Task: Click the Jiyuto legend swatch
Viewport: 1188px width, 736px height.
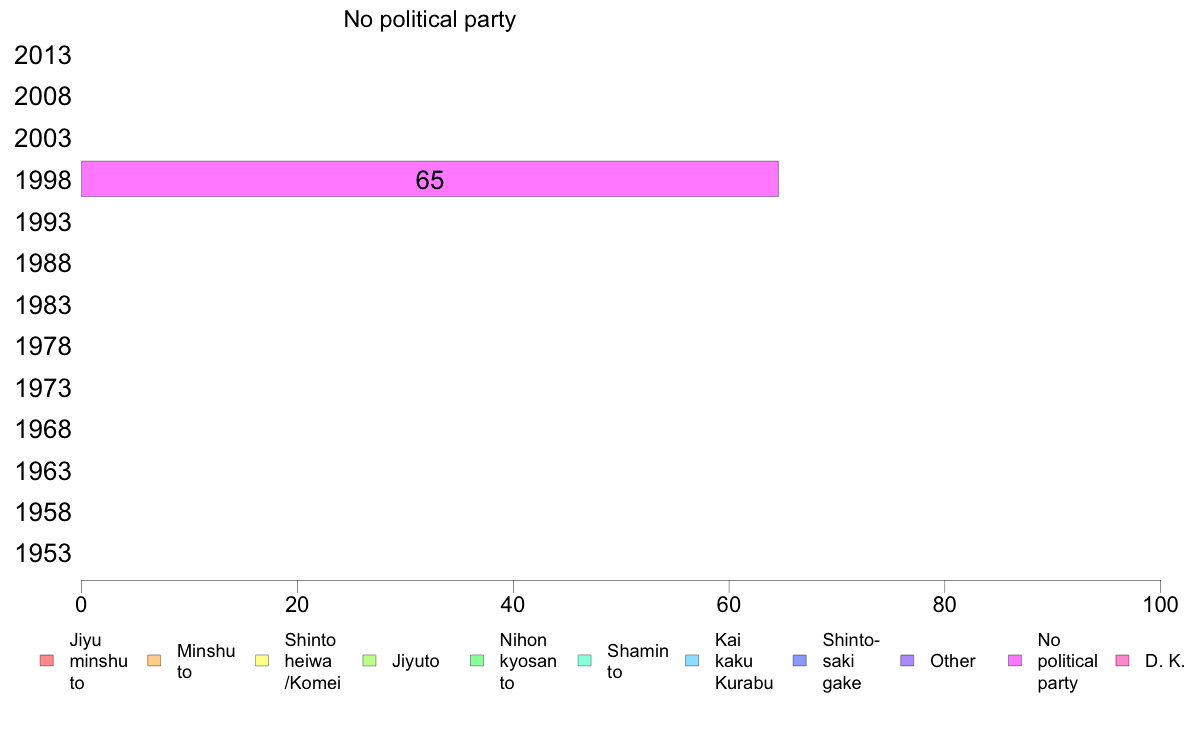Action: click(370, 661)
